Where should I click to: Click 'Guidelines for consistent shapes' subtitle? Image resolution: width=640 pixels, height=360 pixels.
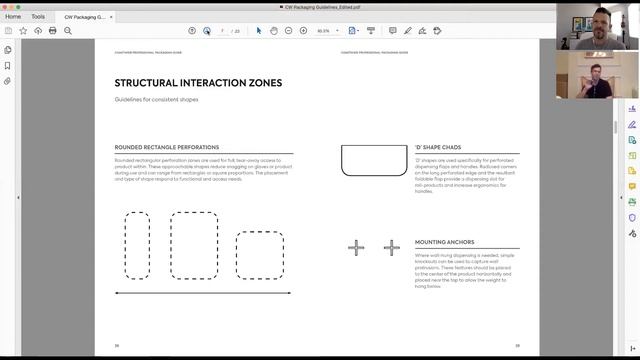[156, 100]
